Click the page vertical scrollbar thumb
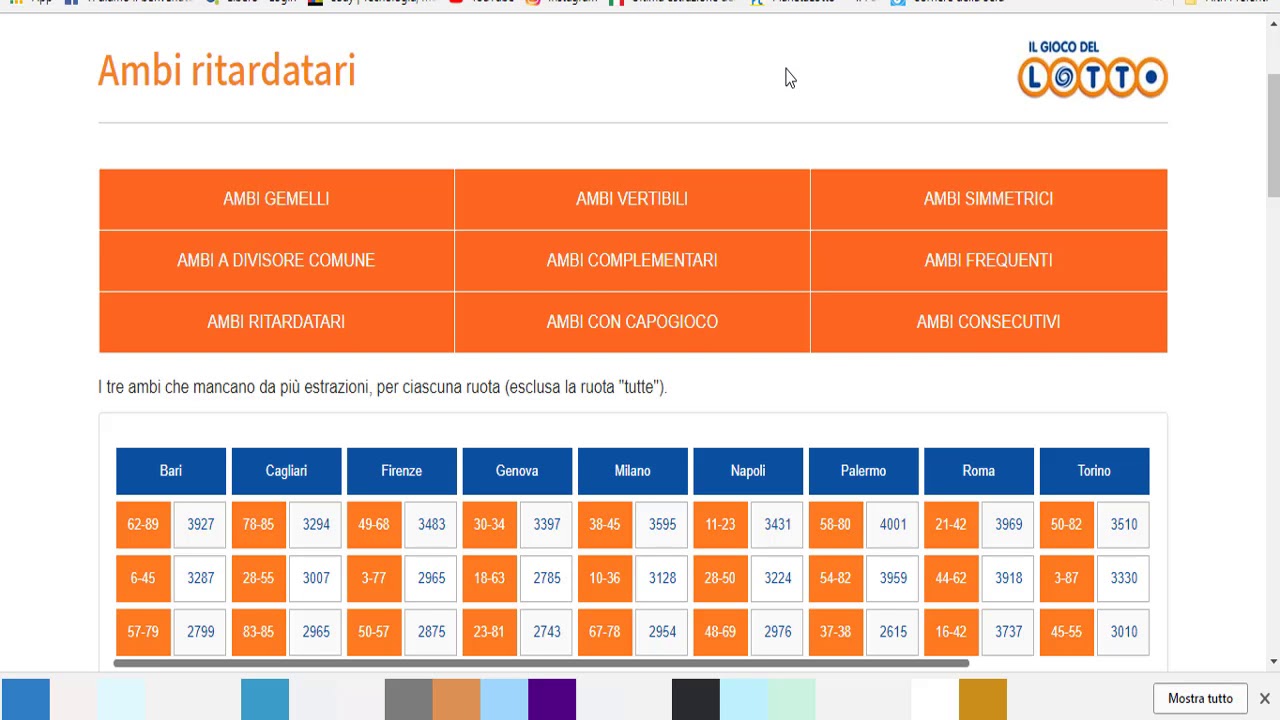 (x=1273, y=135)
